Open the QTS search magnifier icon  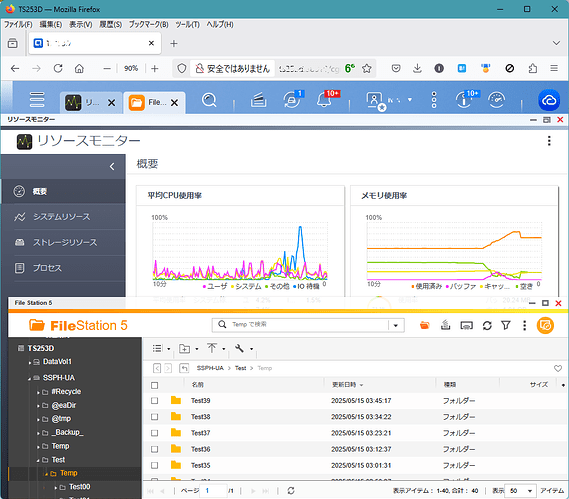click(209, 99)
